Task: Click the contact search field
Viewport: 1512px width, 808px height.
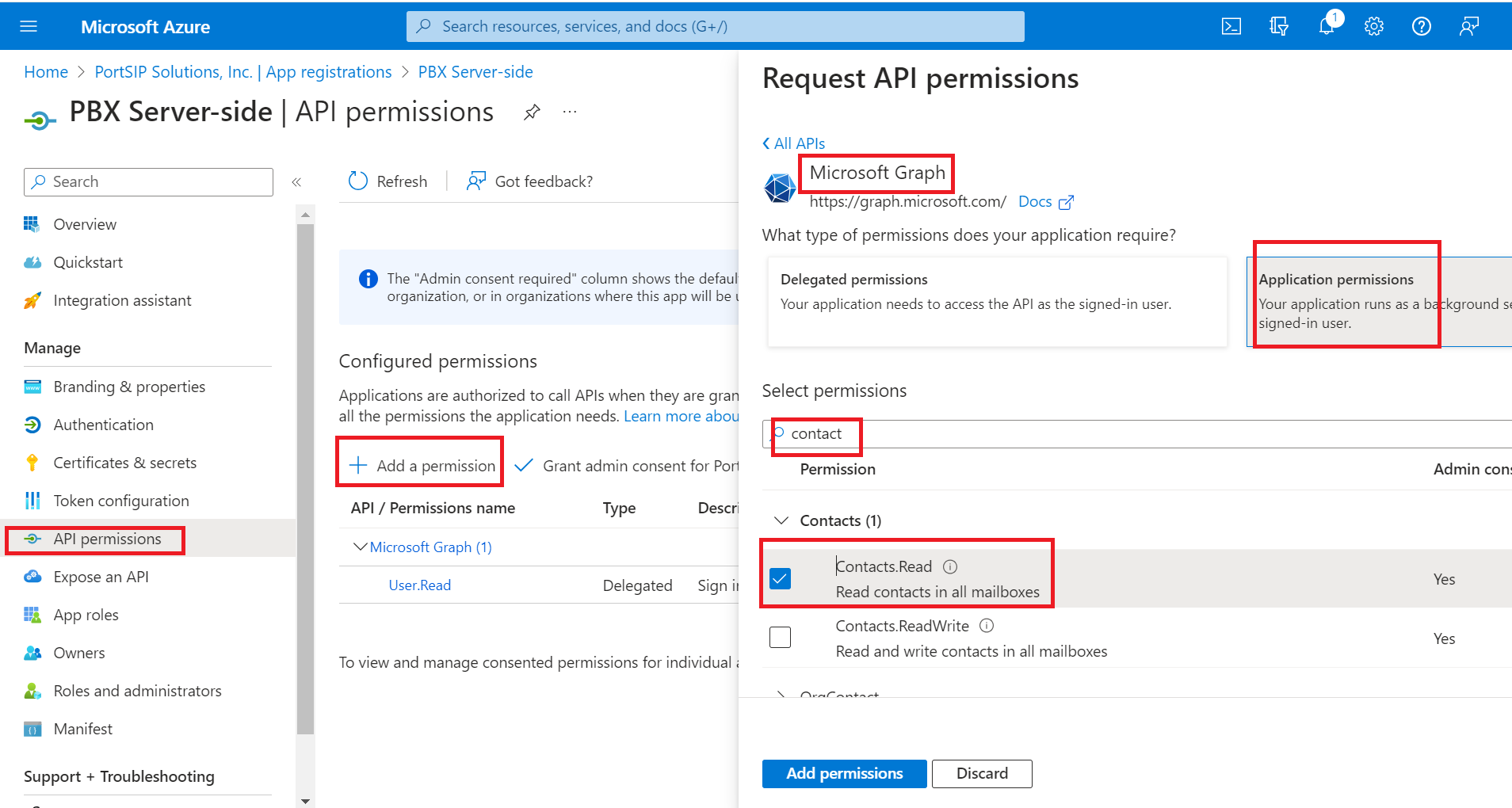Action: point(816,433)
